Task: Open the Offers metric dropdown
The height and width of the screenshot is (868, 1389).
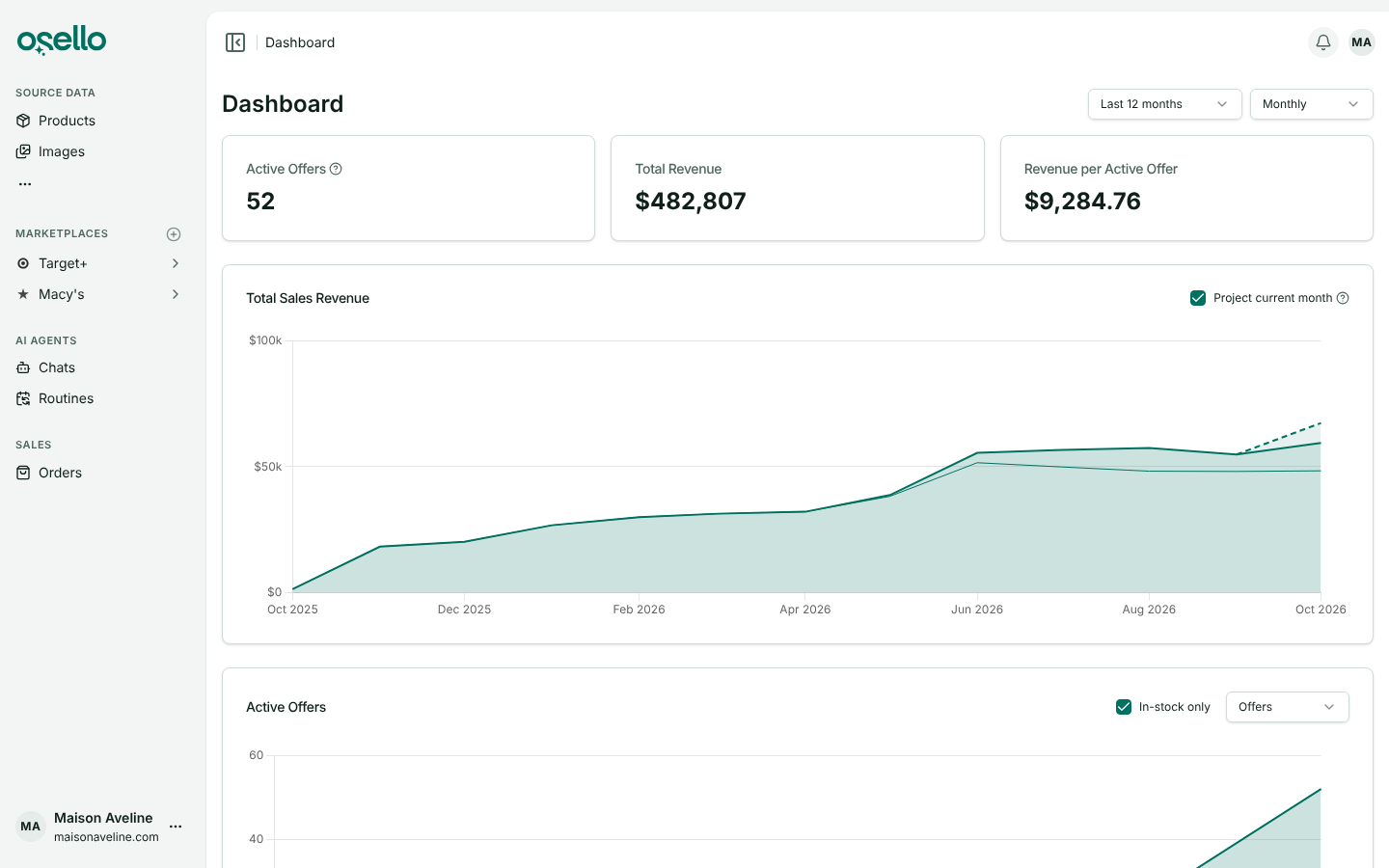Action: click(x=1287, y=707)
